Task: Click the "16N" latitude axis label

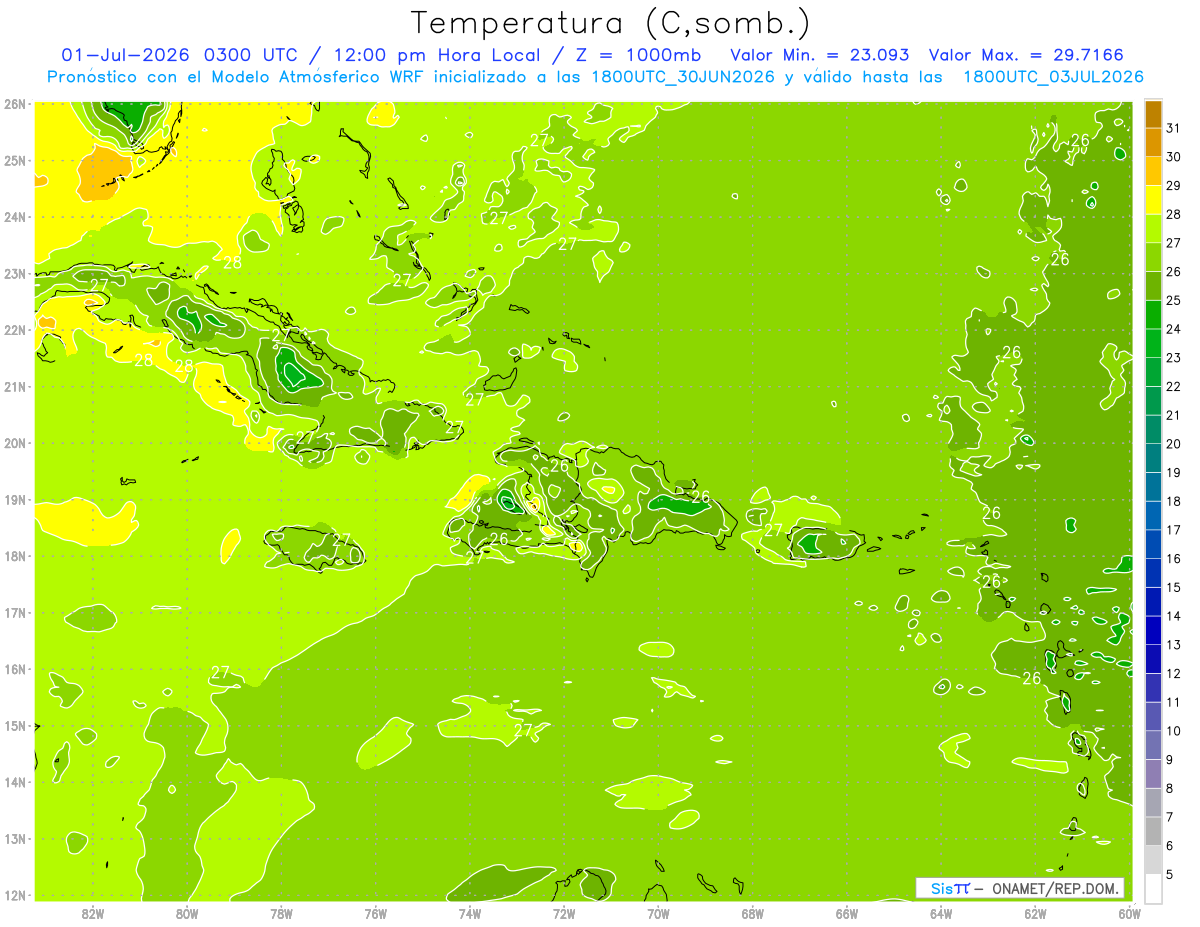Action: (x=14, y=669)
